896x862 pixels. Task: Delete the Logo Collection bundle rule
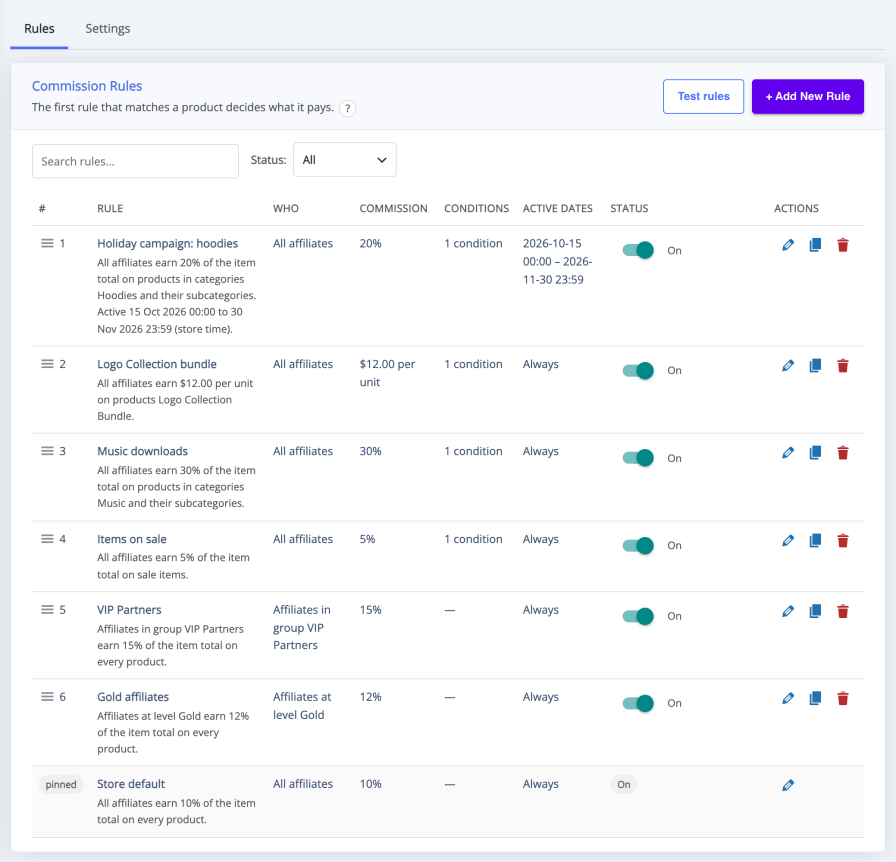coord(843,366)
